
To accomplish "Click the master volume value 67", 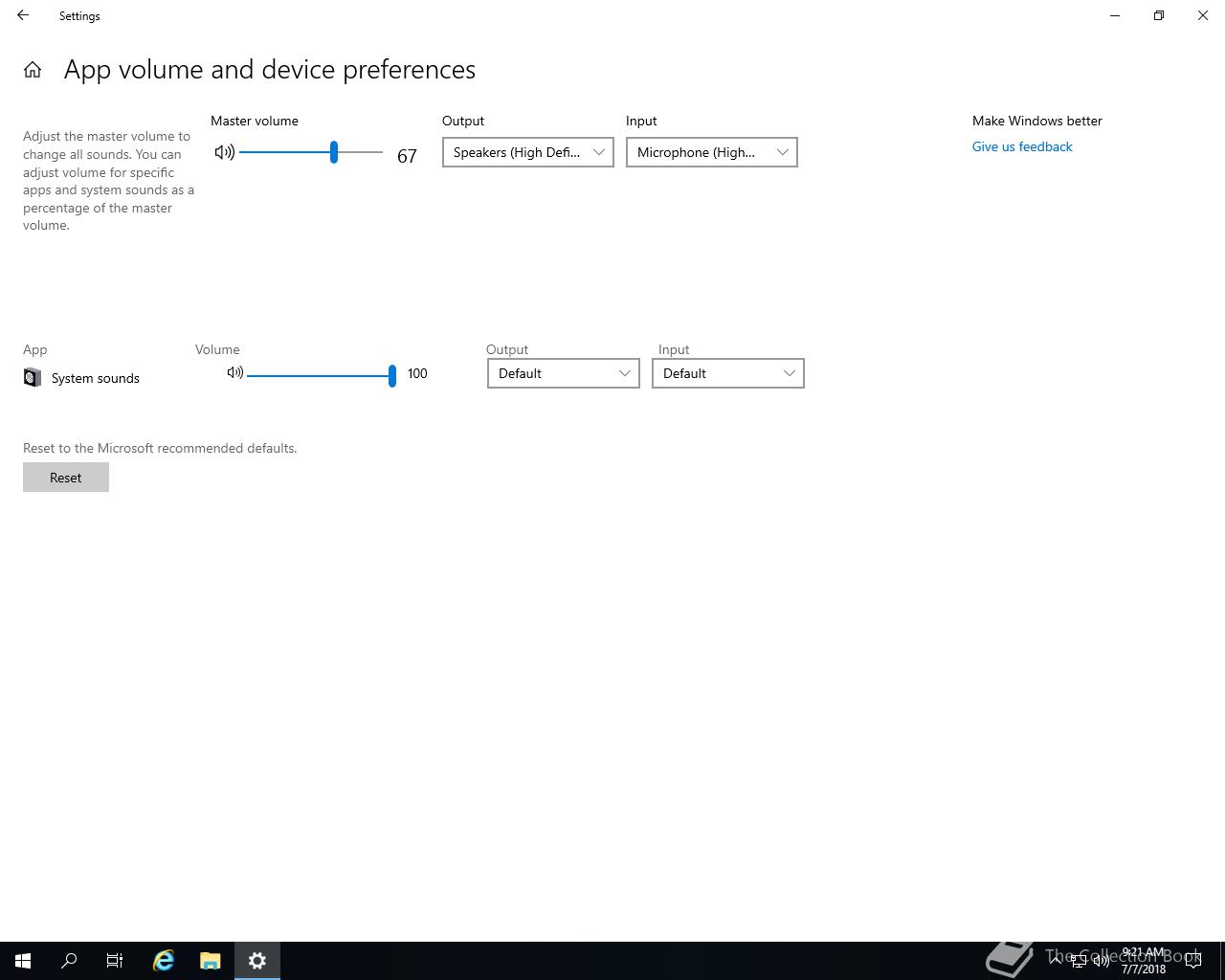I will coord(407,156).
